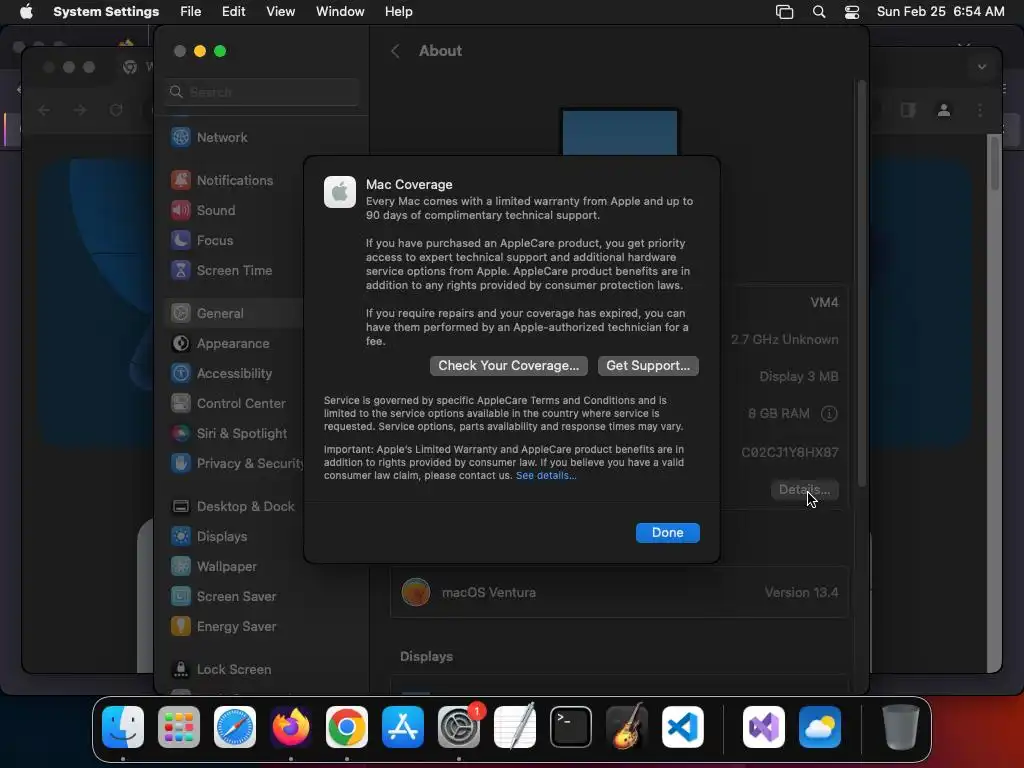Click the Chrome side panel icon
The height and width of the screenshot is (768, 1024).
click(x=908, y=110)
